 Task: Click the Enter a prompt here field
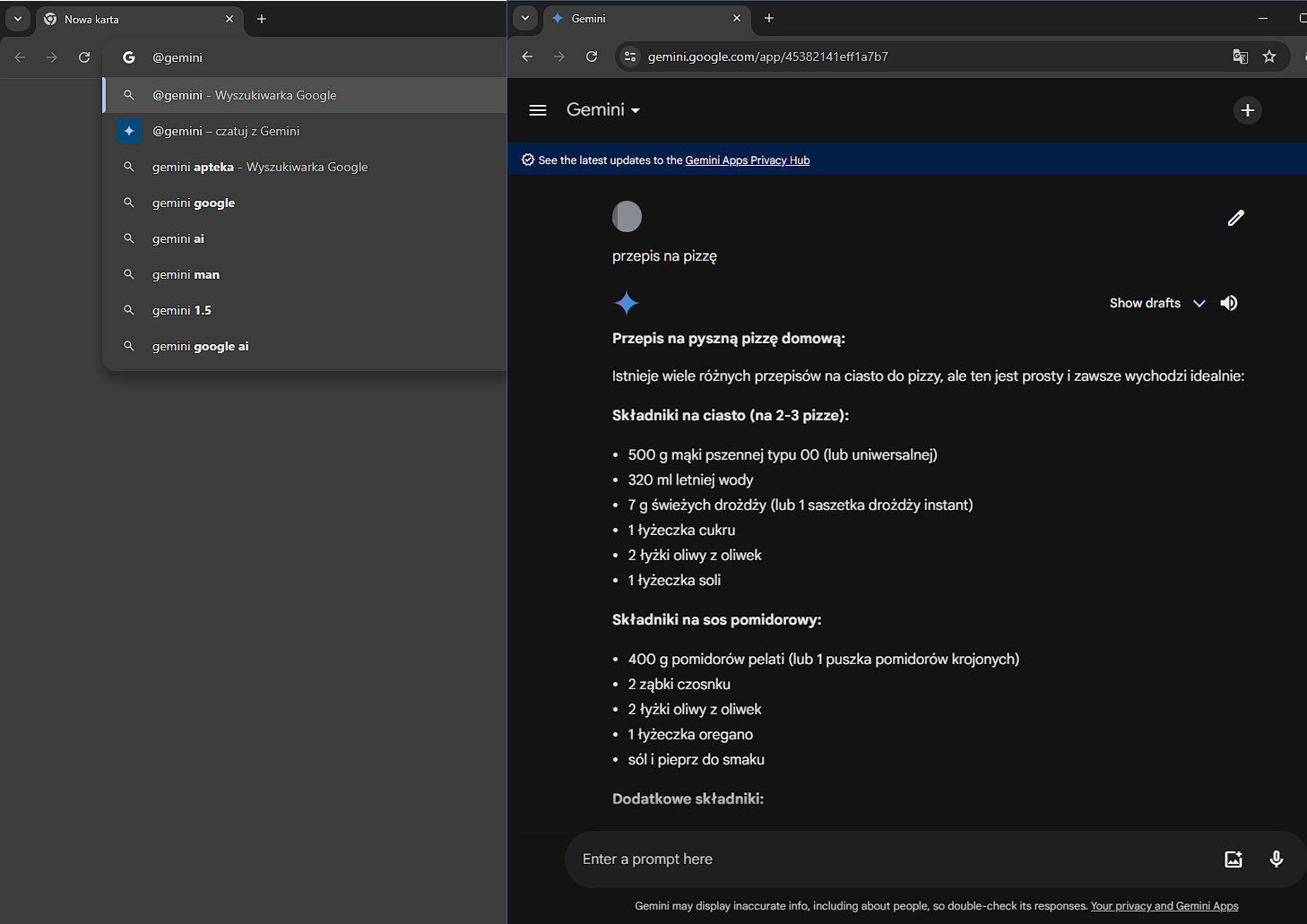(x=892, y=859)
